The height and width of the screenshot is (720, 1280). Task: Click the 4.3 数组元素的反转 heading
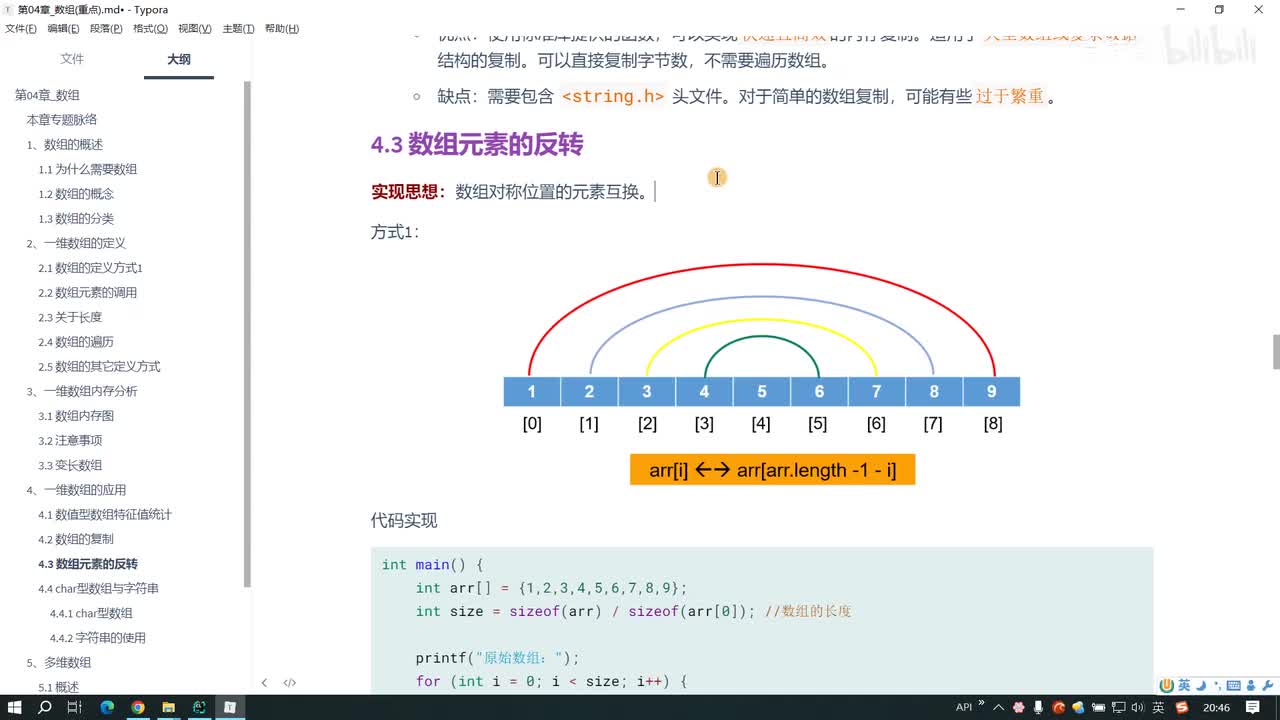coord(477,145)
